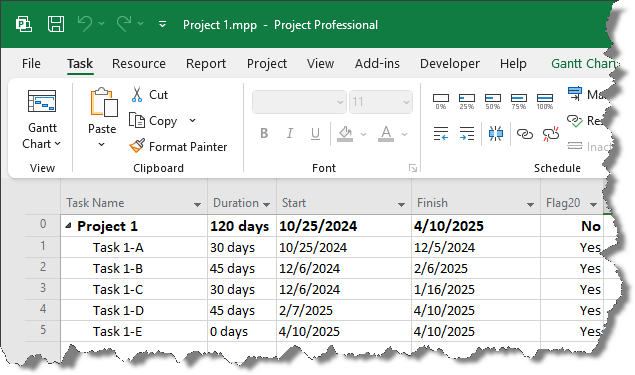Open the File tab
This screenshot has width=635, height=375.
31,64
